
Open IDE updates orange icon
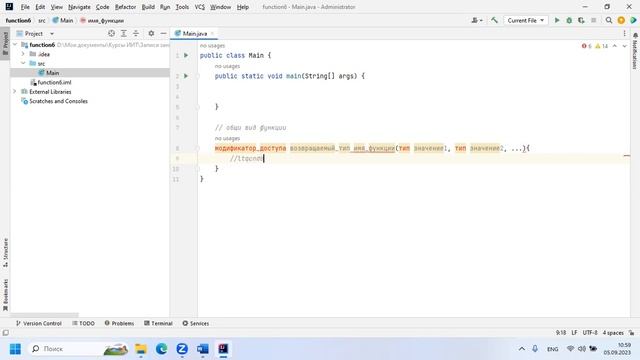tap(621, 20)
